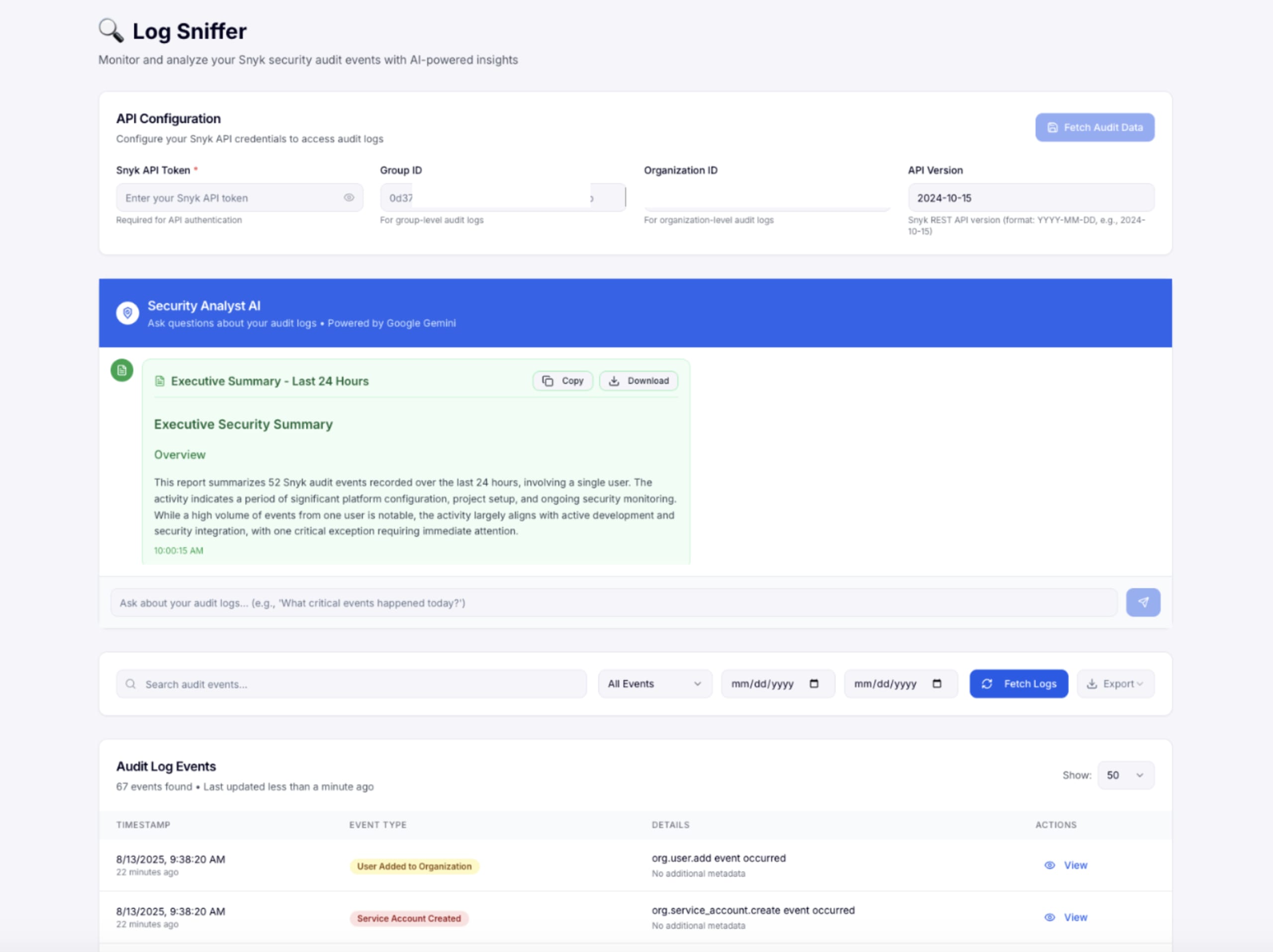The image size is (1273, 952).
Task: Open the start date calendar picker icon
Action: coord(814,684)
